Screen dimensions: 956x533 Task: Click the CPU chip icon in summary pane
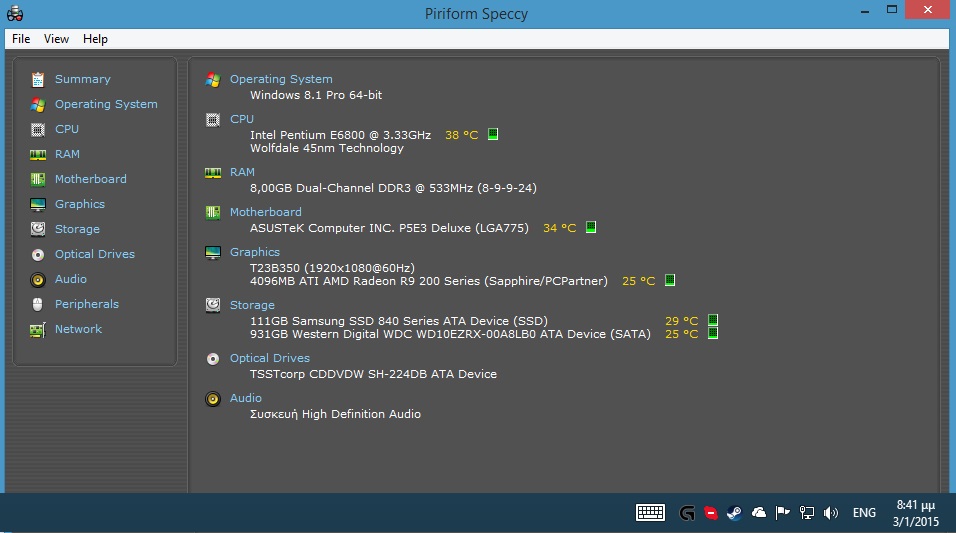[213, 120]
